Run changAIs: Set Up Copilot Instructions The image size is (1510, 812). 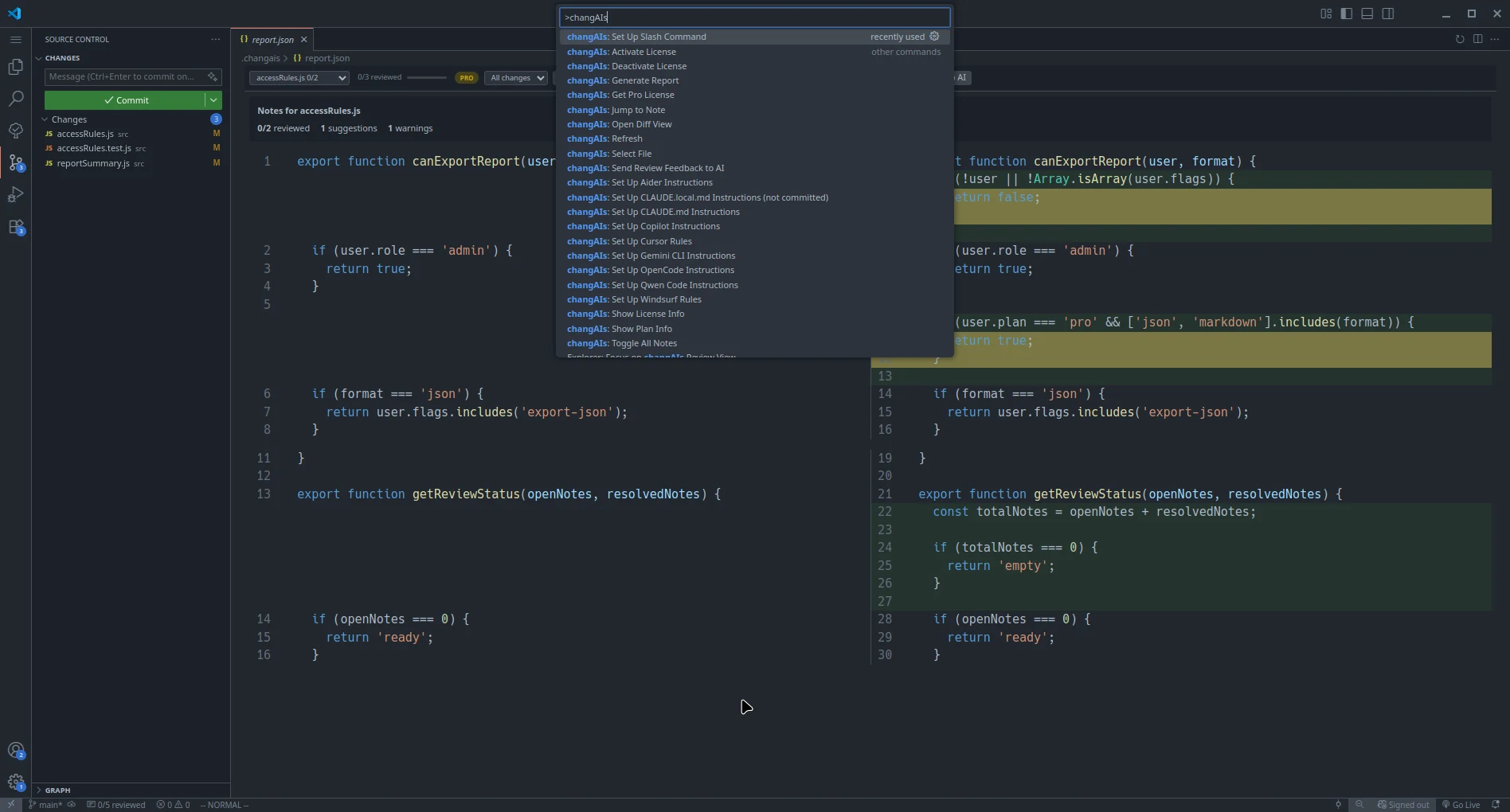click(x=754, y=226)
